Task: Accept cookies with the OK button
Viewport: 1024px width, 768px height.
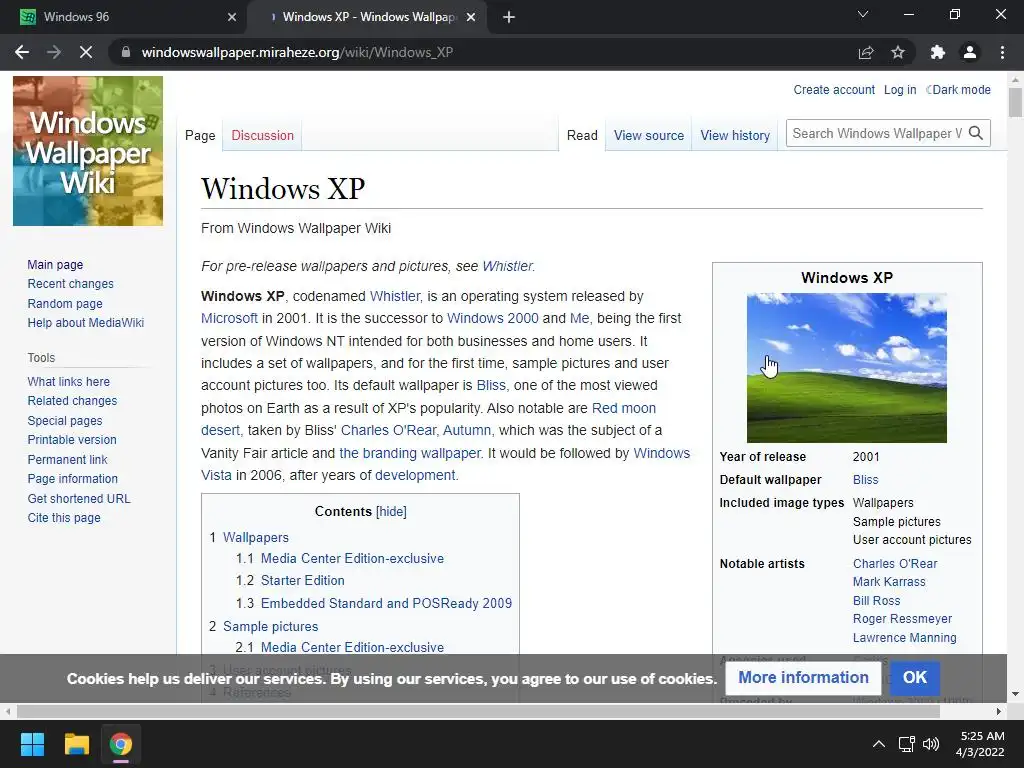Action: click(x=915, y=678)
